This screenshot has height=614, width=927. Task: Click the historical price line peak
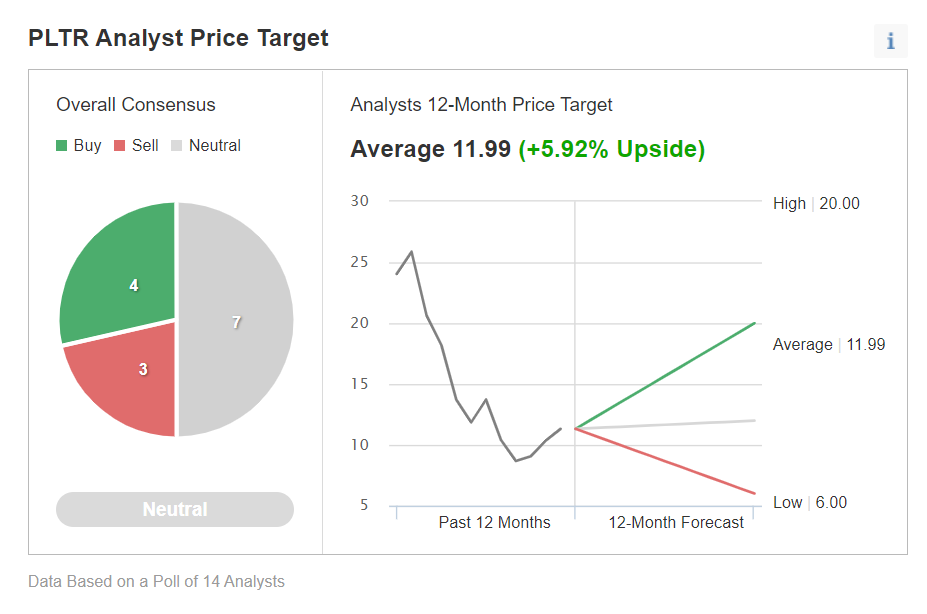tap(412, 252)
